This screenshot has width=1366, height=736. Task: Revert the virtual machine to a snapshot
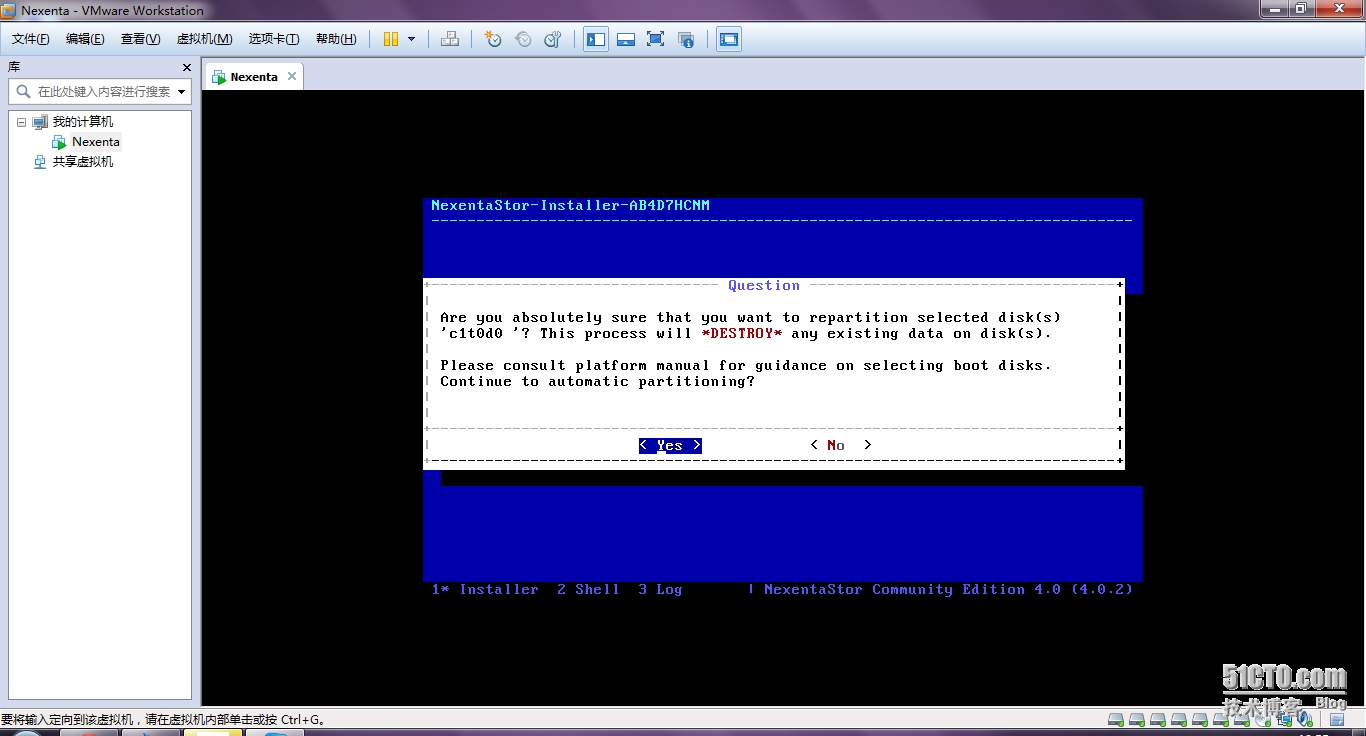point(523,39)
